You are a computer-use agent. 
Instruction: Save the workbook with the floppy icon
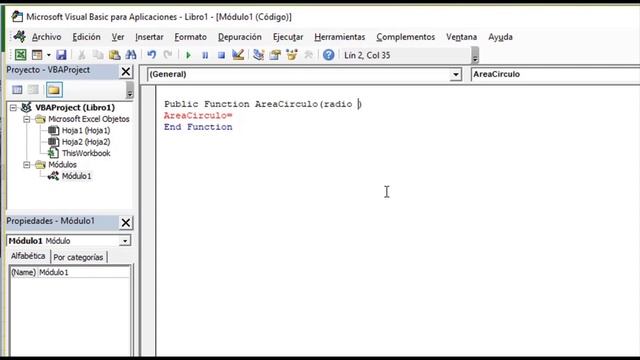(x=61, y=55)
